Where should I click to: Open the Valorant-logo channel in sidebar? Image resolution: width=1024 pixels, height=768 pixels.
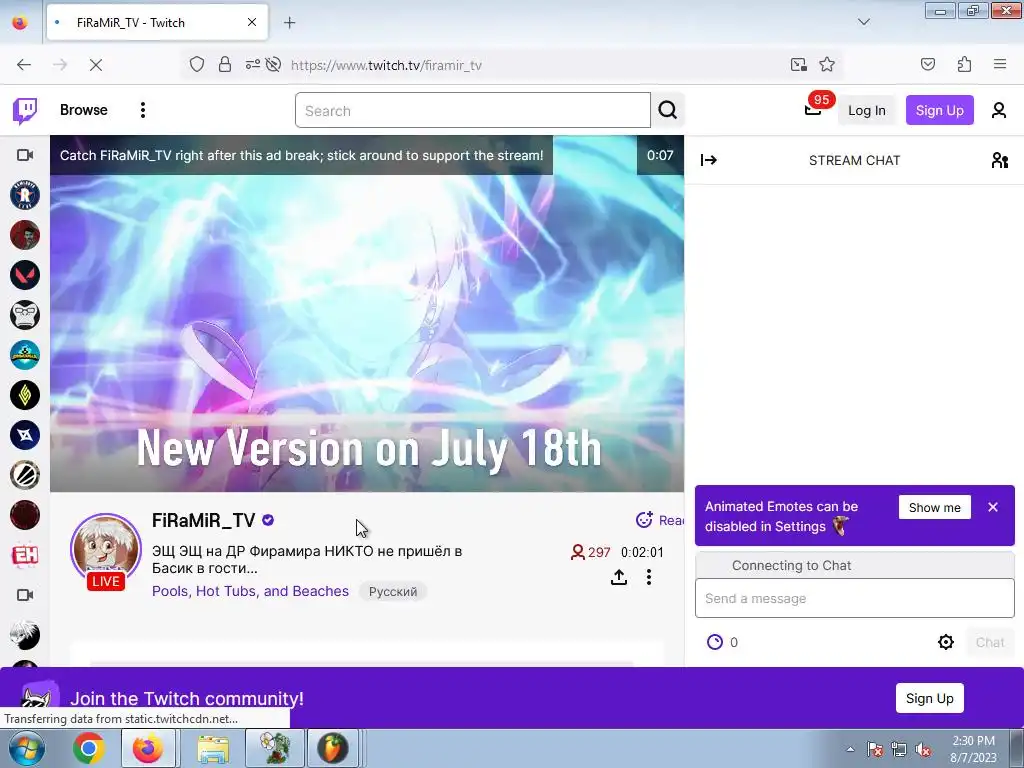[25, 275]
